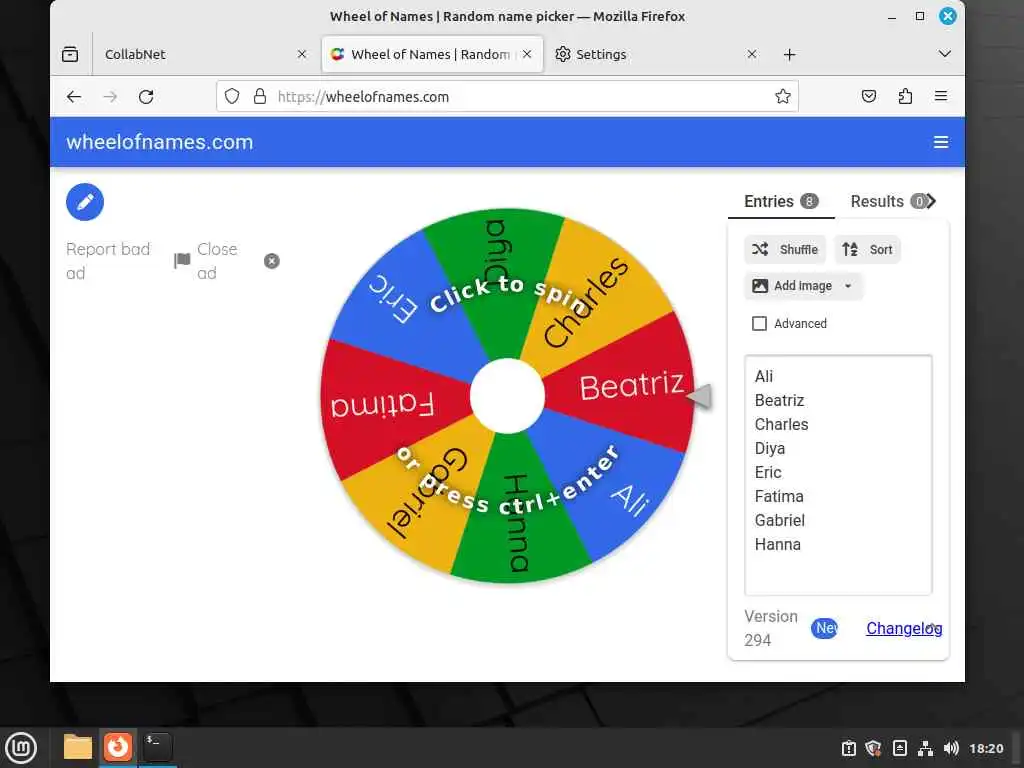
Task: Open the terminal from taskbar
Action: 157,747
